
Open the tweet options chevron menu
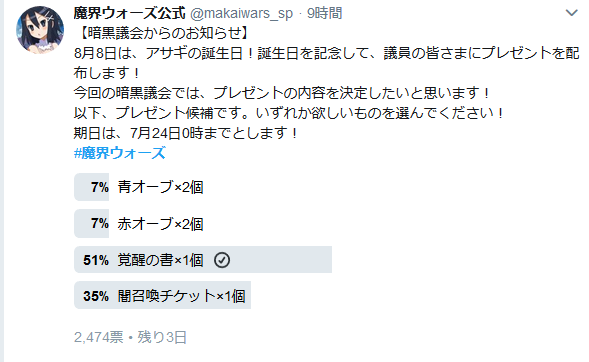click(x=571, y=13)
